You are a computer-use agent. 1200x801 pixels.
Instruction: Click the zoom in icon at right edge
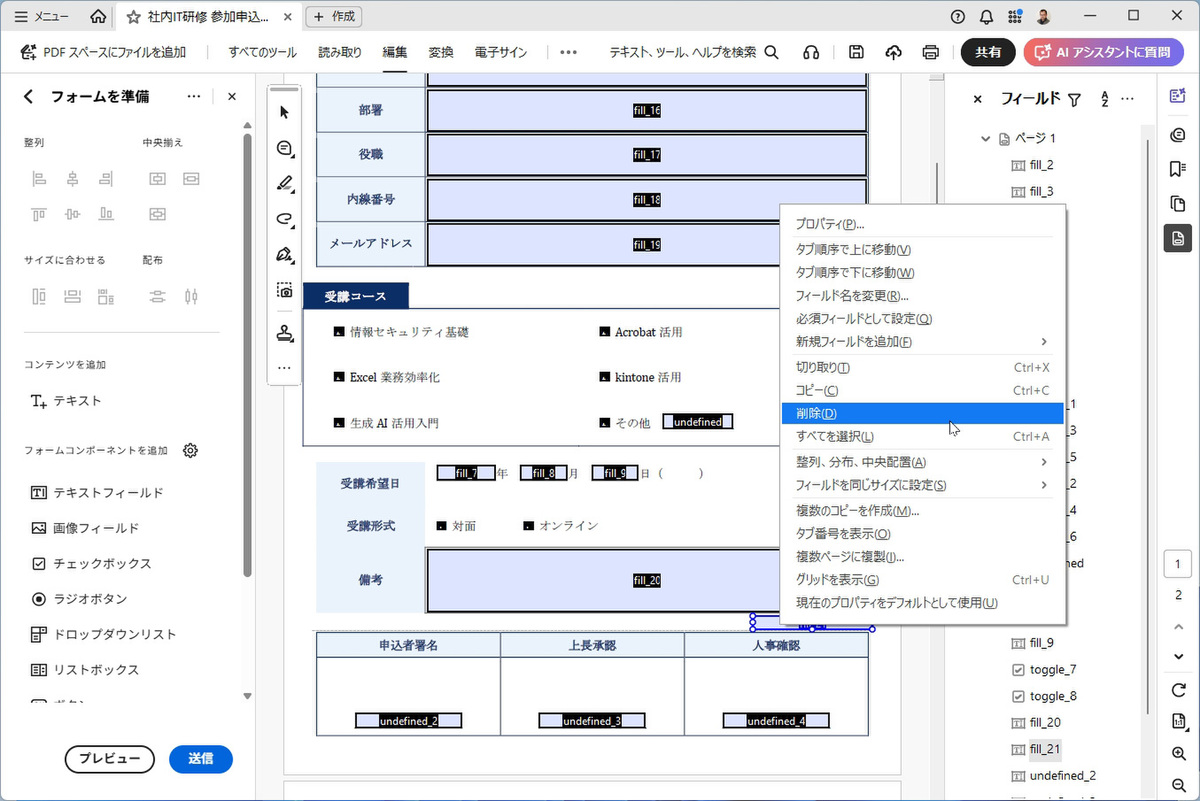click(x=1178, y=754)
